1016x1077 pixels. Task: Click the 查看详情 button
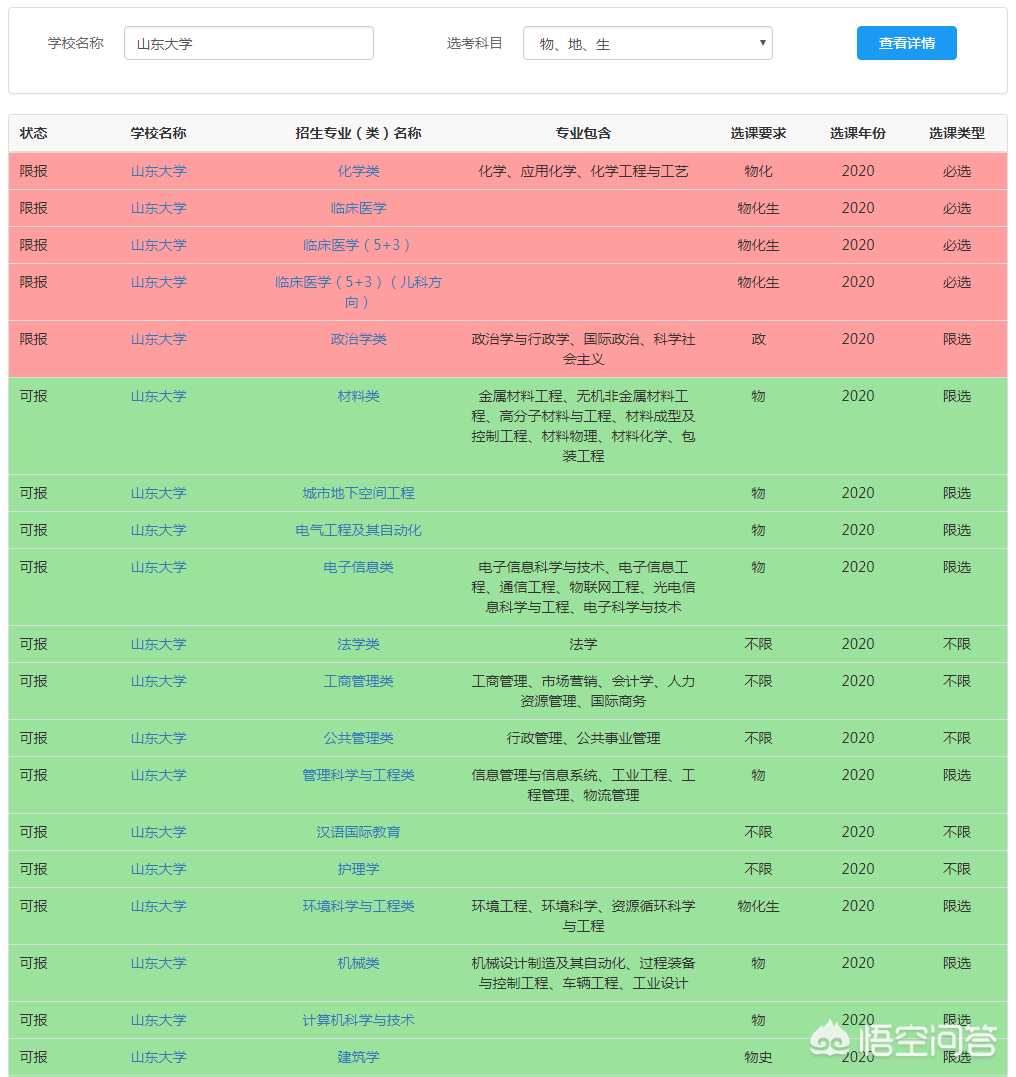click(x=906, y=43)
